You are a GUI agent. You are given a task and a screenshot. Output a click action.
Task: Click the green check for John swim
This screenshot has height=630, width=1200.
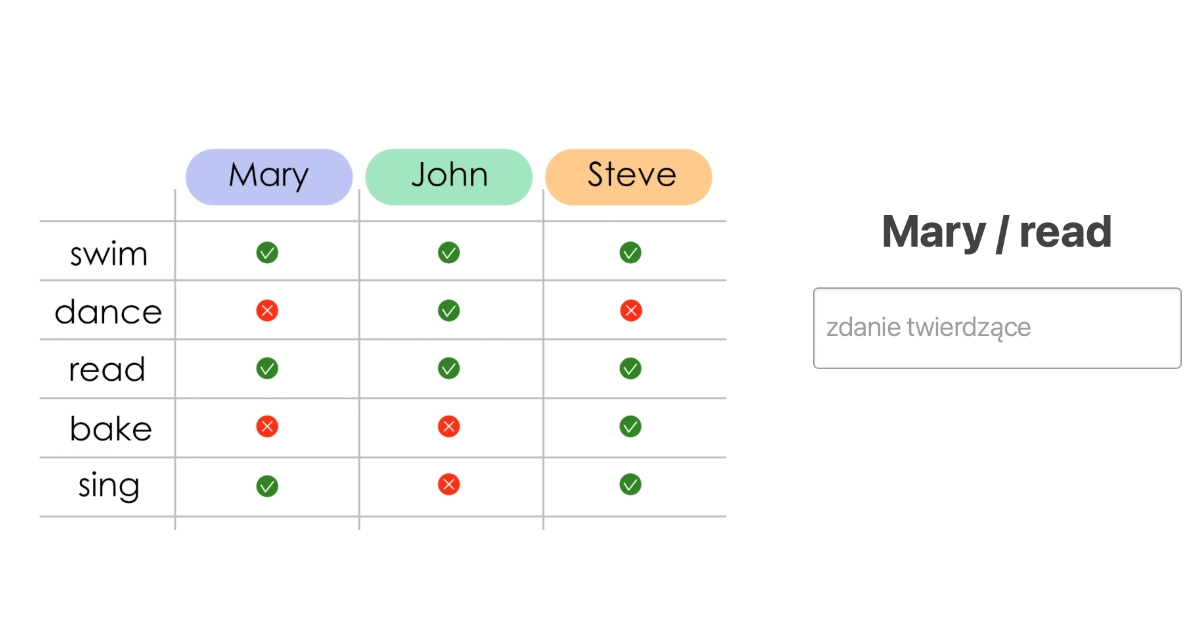[449, 253]
